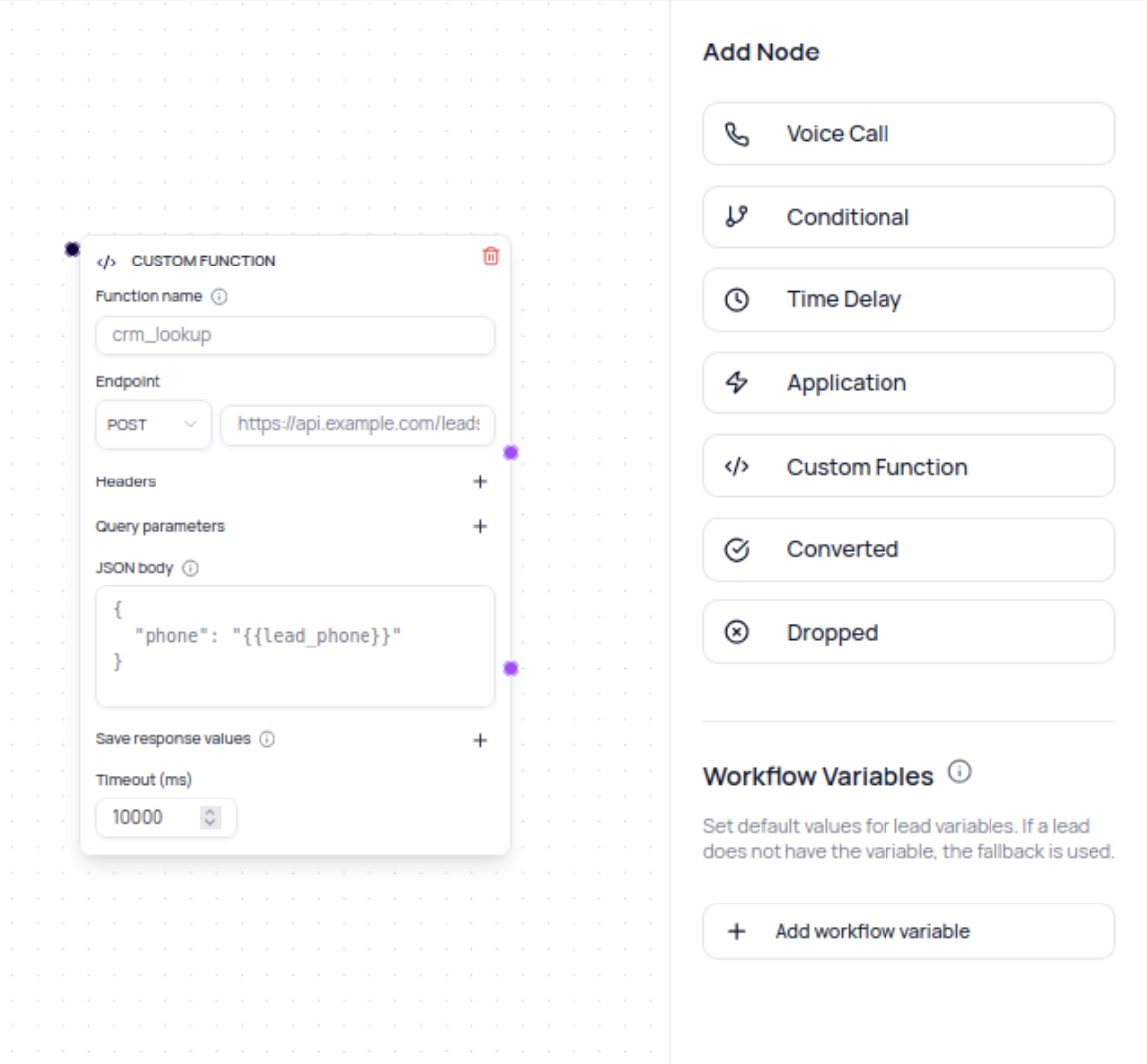Delete the Custom Function node with trash icon
This screenshot has height=1064, width=1147.
coord(491,256)
